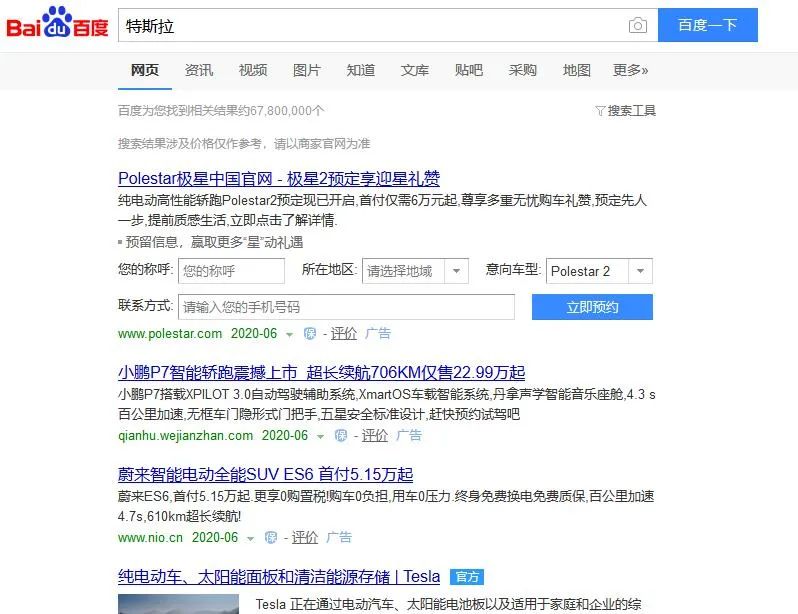This screenshot has height=614, width=798.
Task: Open 小鹏P7智能轿跑震撼上市 result link
Action: click(x=322, y=373)
